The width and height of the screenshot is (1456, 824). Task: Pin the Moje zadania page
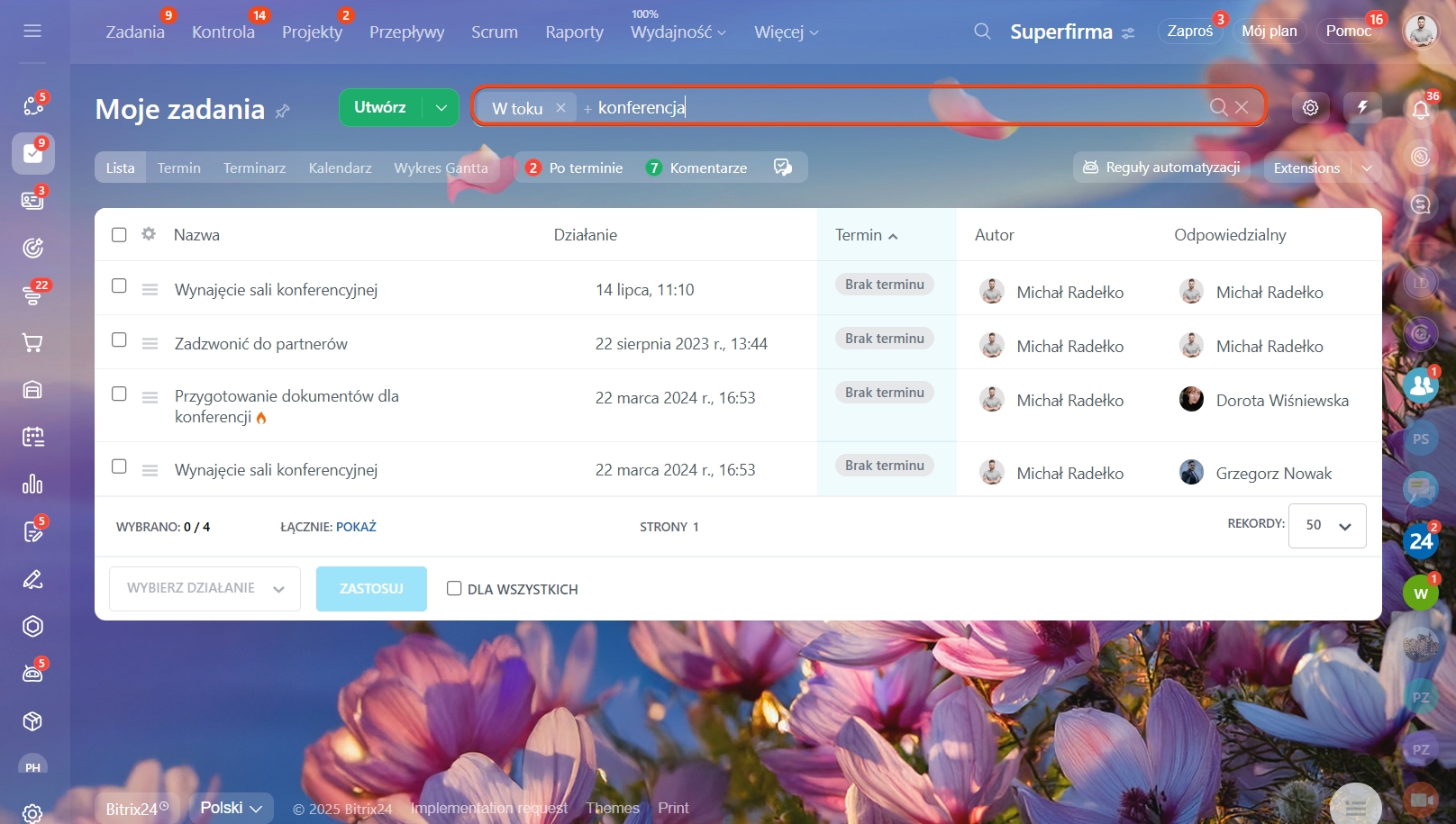[x=282, y=111]
